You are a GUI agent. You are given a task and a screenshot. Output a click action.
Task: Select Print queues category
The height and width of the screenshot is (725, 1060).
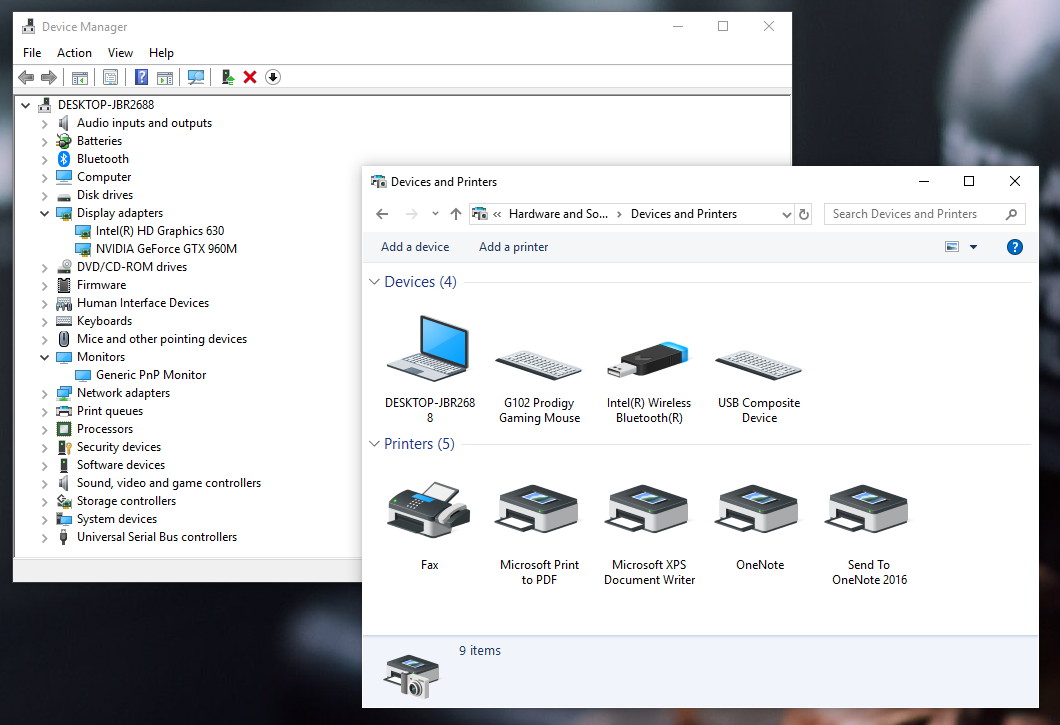point(110,411)
